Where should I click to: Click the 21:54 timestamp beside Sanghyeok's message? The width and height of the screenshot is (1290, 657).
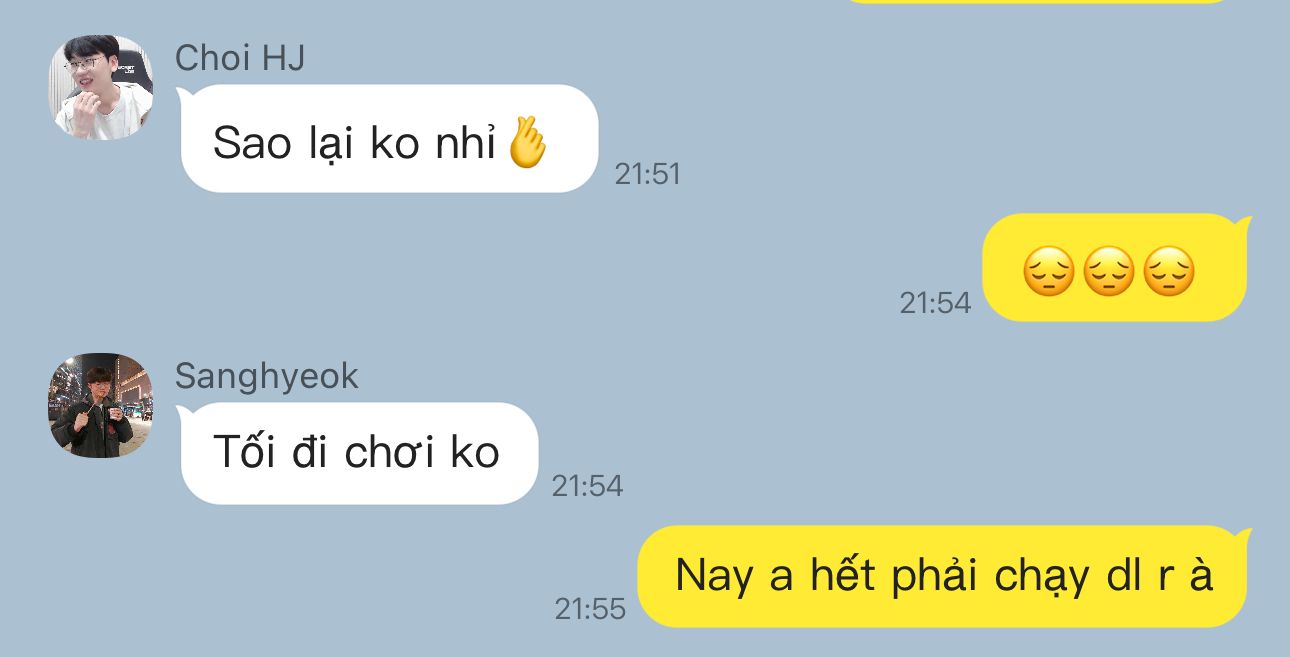pos(587,486)
